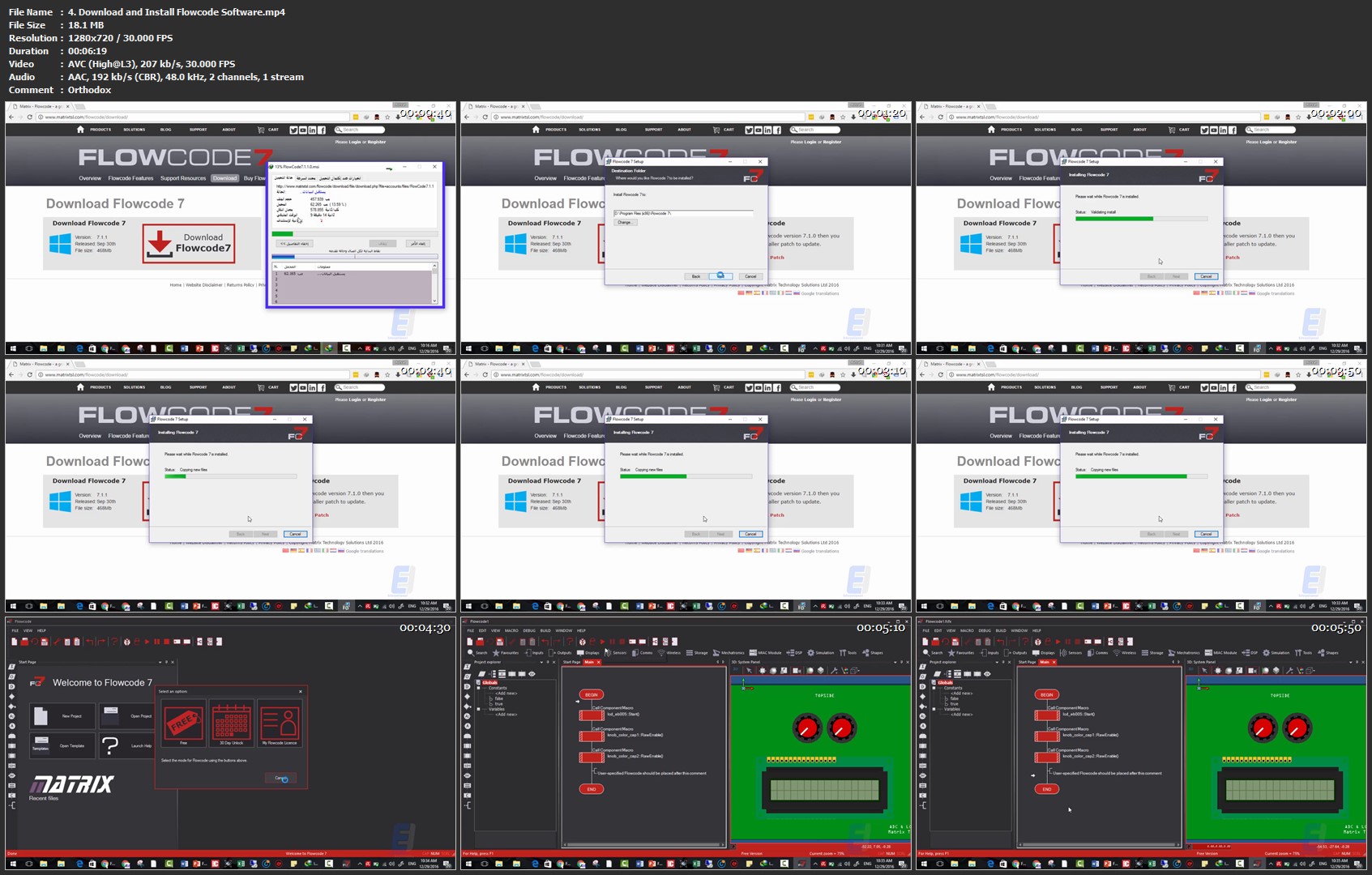Image resolution: width=1372 pixels, height=875 pixels.
Task: Click the left red knob in the 00:05:10 System Panel
Action: (806, 728)
